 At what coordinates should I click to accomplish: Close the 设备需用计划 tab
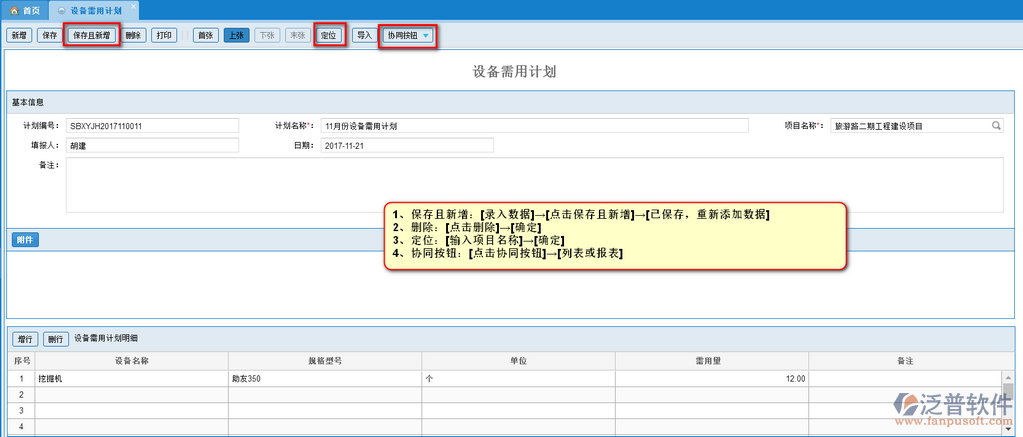click(133, 7)
